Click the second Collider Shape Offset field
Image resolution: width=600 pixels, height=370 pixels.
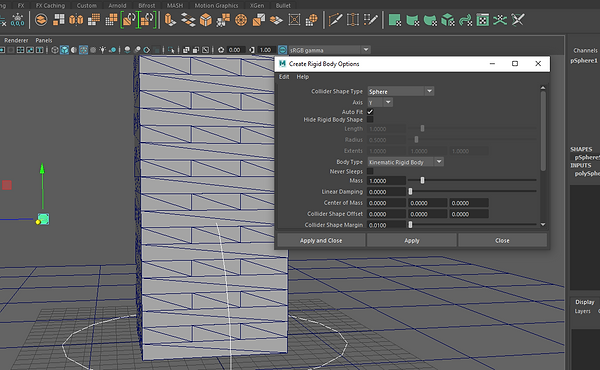[x=428, y=214]
